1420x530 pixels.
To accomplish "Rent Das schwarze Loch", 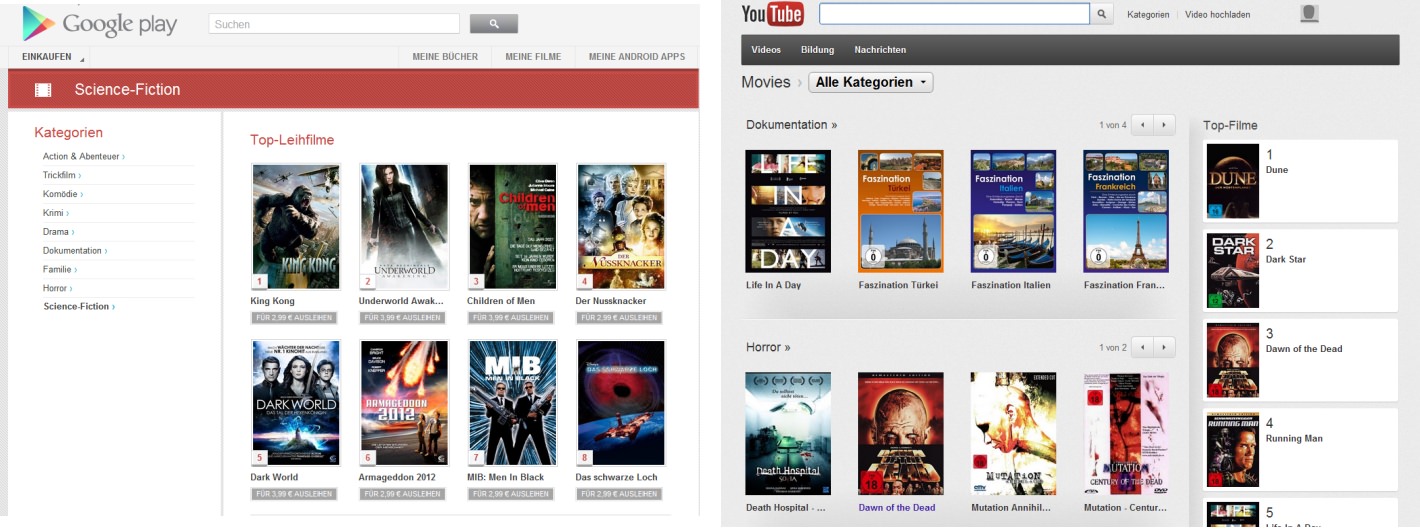I will point(619,494).
